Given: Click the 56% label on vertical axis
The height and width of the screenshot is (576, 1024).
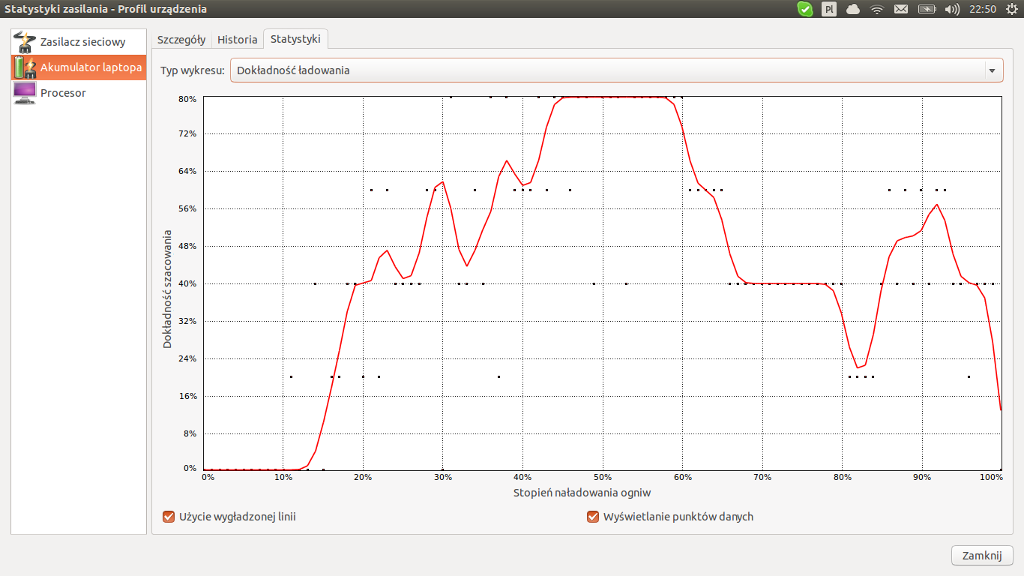Looking at the screenshot, I should tap(187, 209).
